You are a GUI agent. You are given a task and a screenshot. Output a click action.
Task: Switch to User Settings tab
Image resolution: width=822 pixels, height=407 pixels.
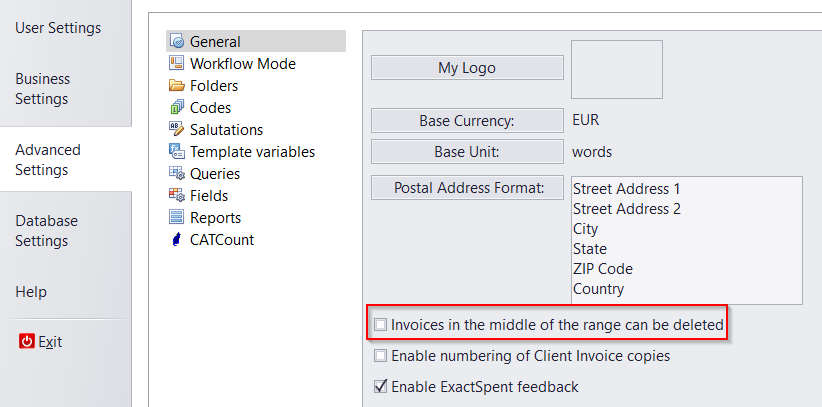tap(58, 27)
